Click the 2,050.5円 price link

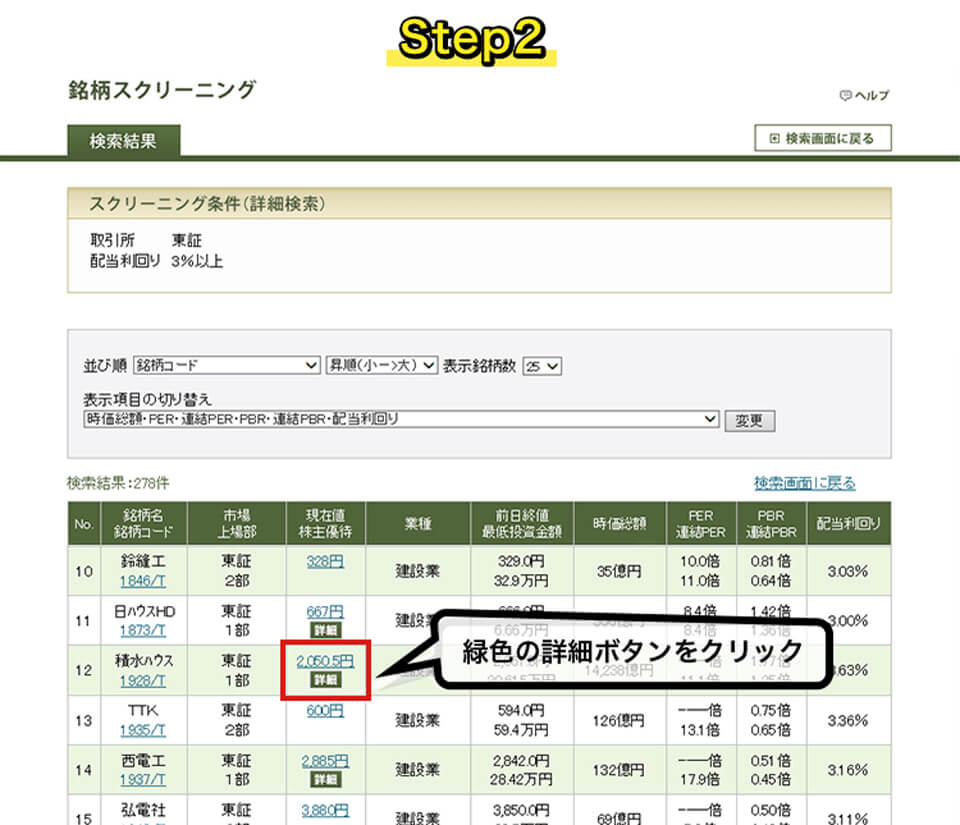325,661
